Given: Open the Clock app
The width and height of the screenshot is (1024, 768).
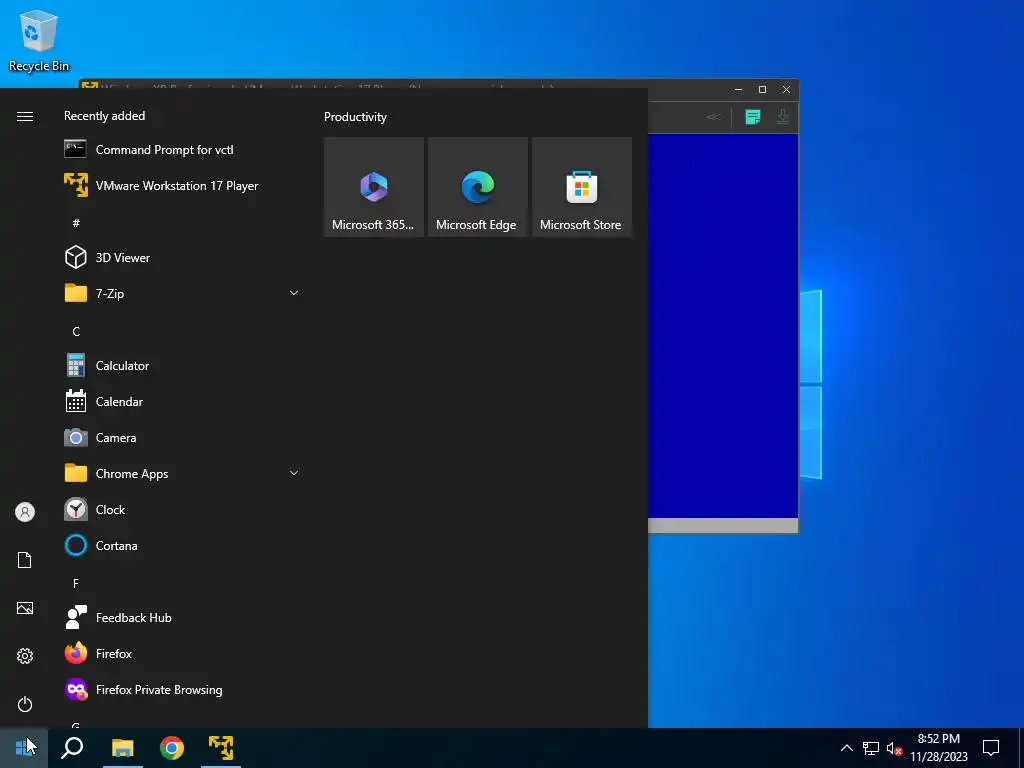Looking at the screenshot, I should [182, 509].
